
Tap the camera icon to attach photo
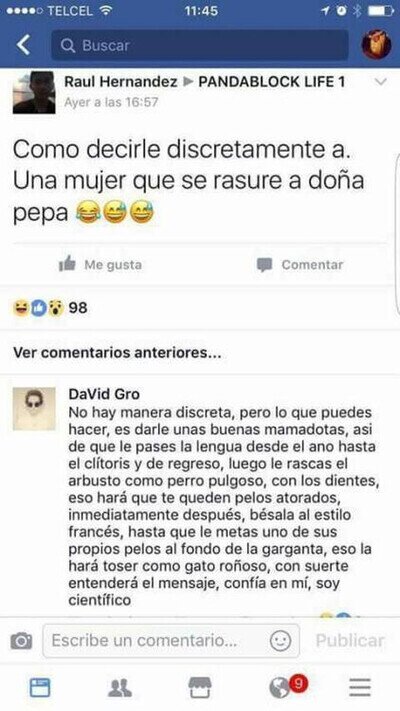21,641
